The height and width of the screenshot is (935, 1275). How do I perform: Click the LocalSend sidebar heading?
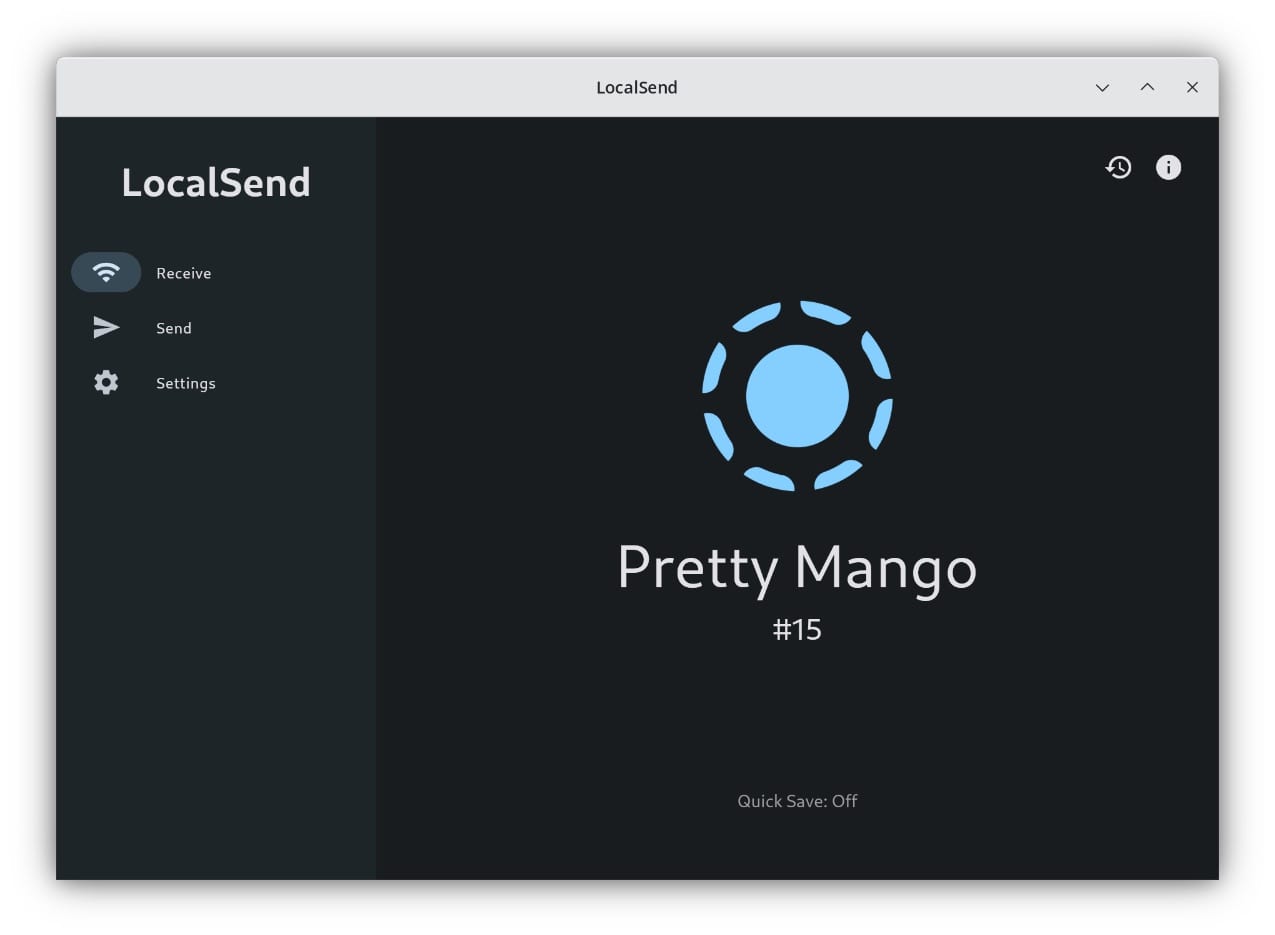(x=216, y=182)
